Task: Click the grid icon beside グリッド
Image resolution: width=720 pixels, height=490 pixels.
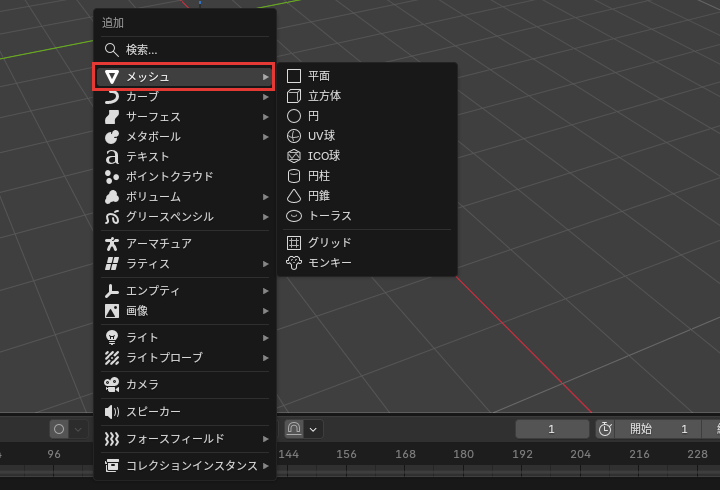Action: point(294,242)
